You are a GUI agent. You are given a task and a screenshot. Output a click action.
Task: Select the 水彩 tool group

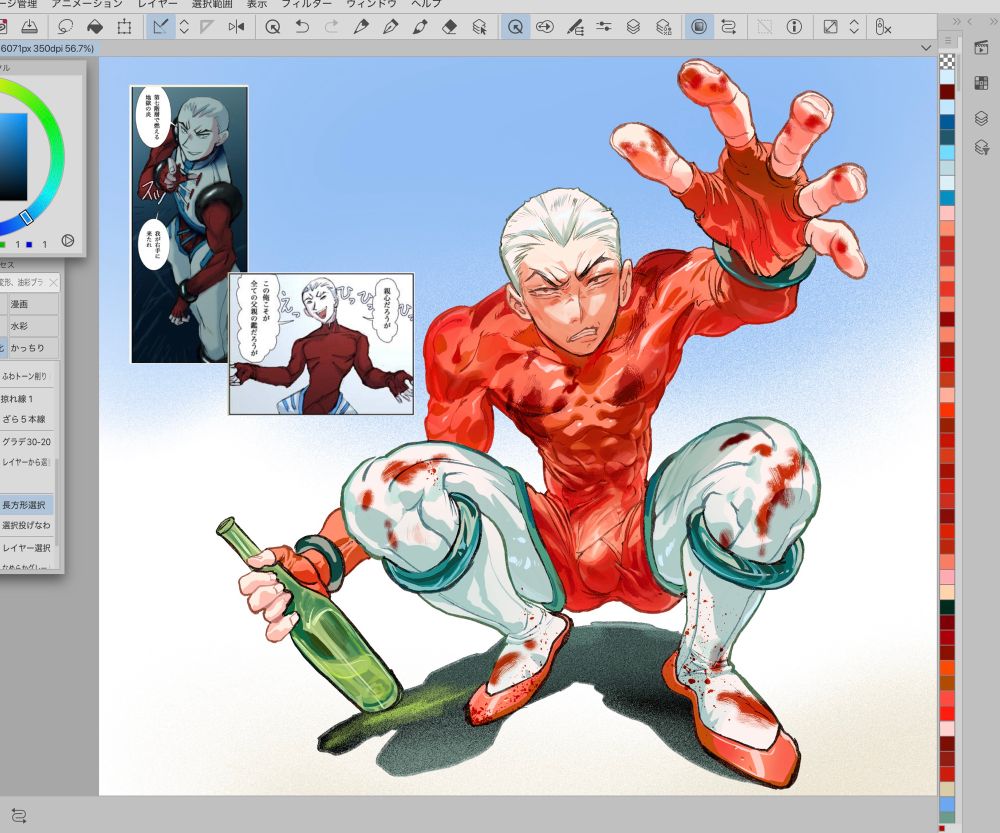[x=32, y=326]
